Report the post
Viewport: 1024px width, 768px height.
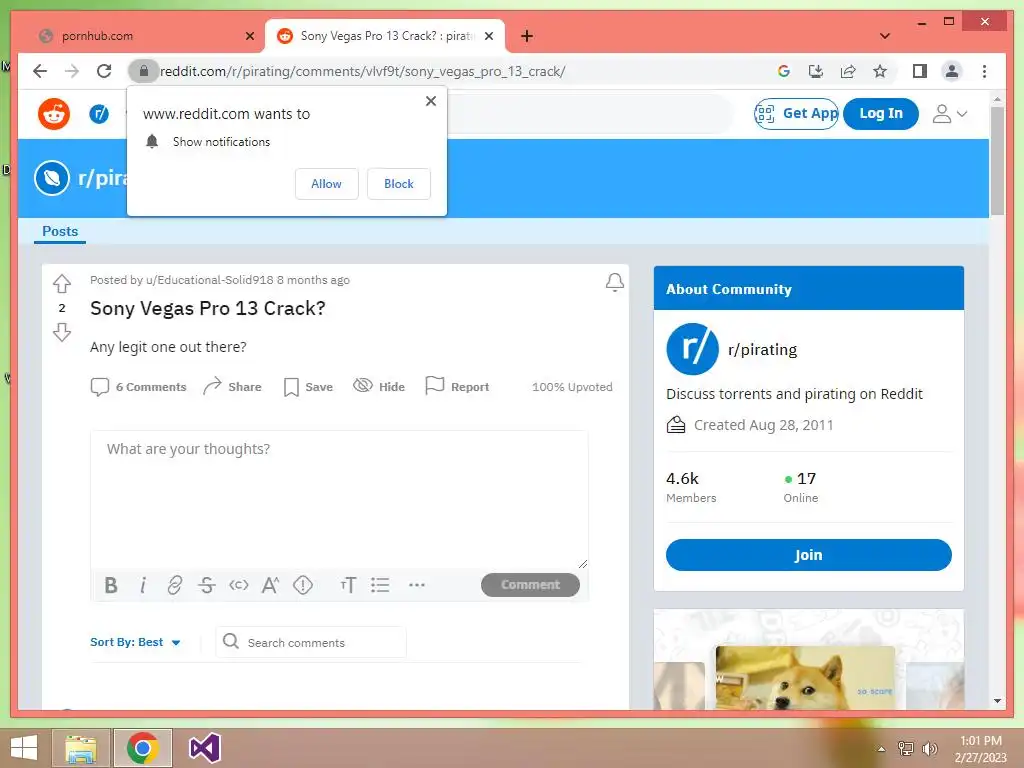click(x=457, y=387)
